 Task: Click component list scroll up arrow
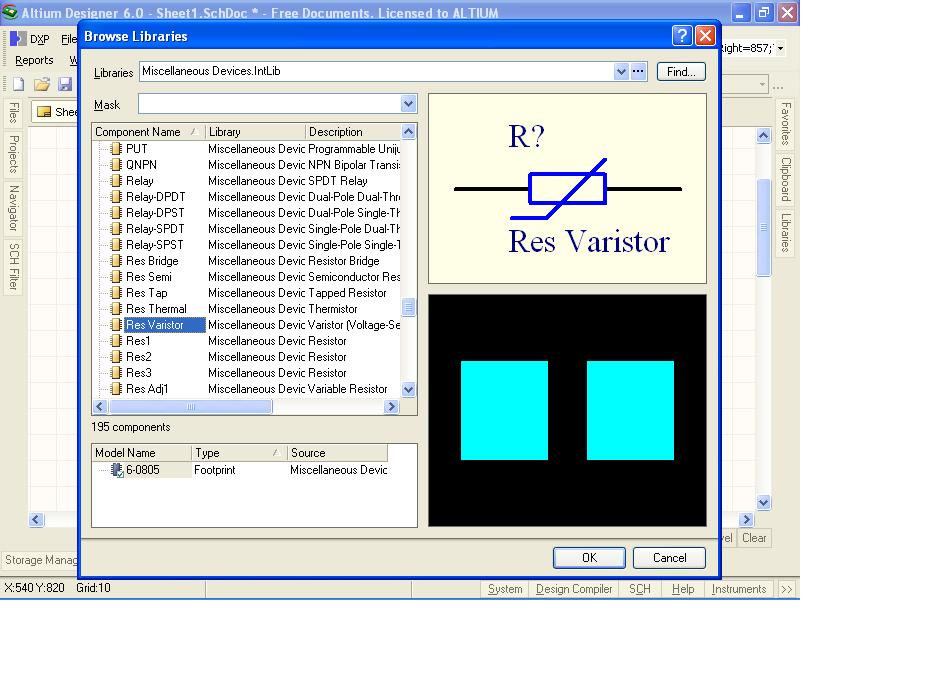(408, 131)
